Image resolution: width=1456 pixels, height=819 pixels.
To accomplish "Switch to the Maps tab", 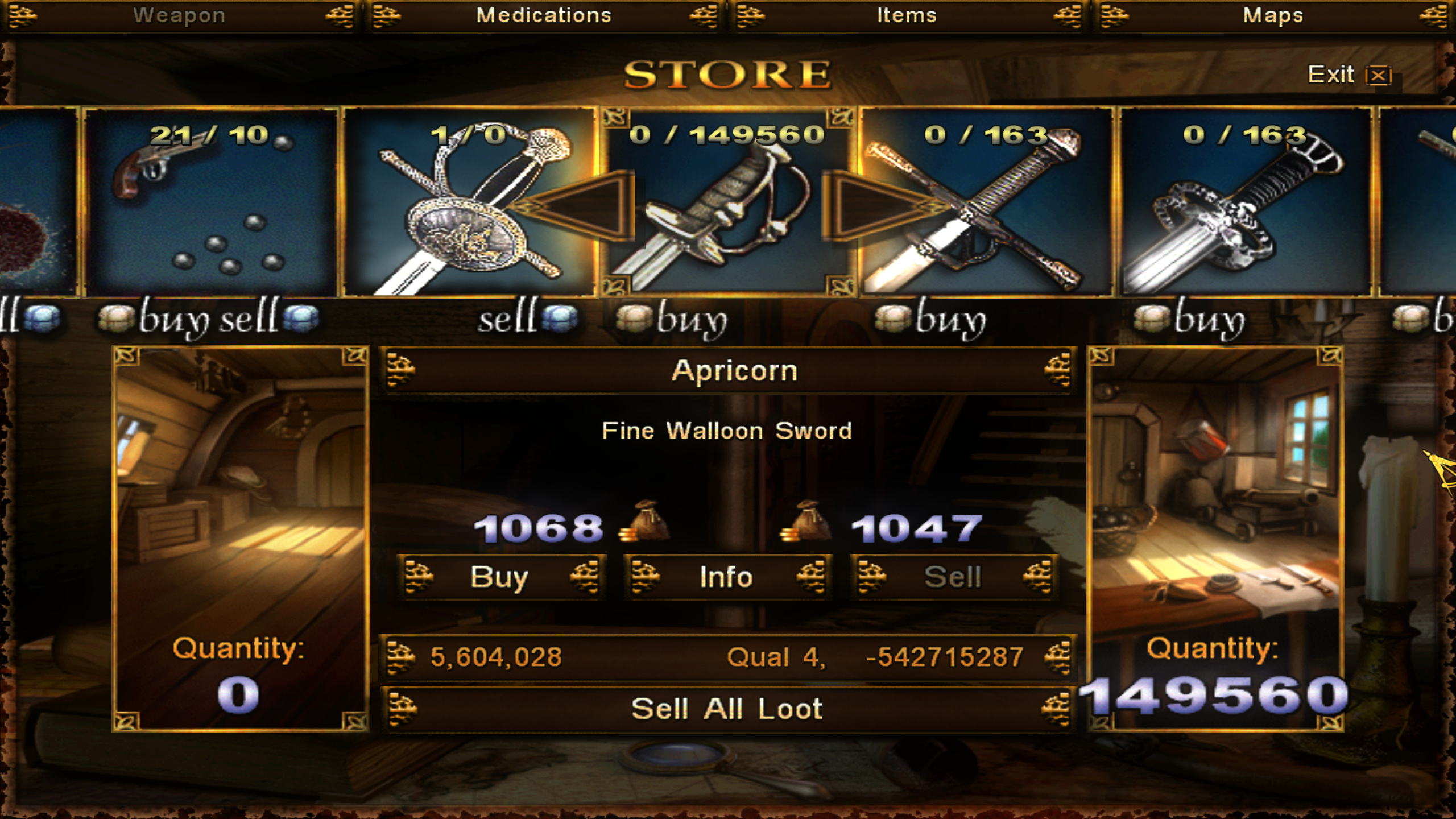I will click(1273, 16).
